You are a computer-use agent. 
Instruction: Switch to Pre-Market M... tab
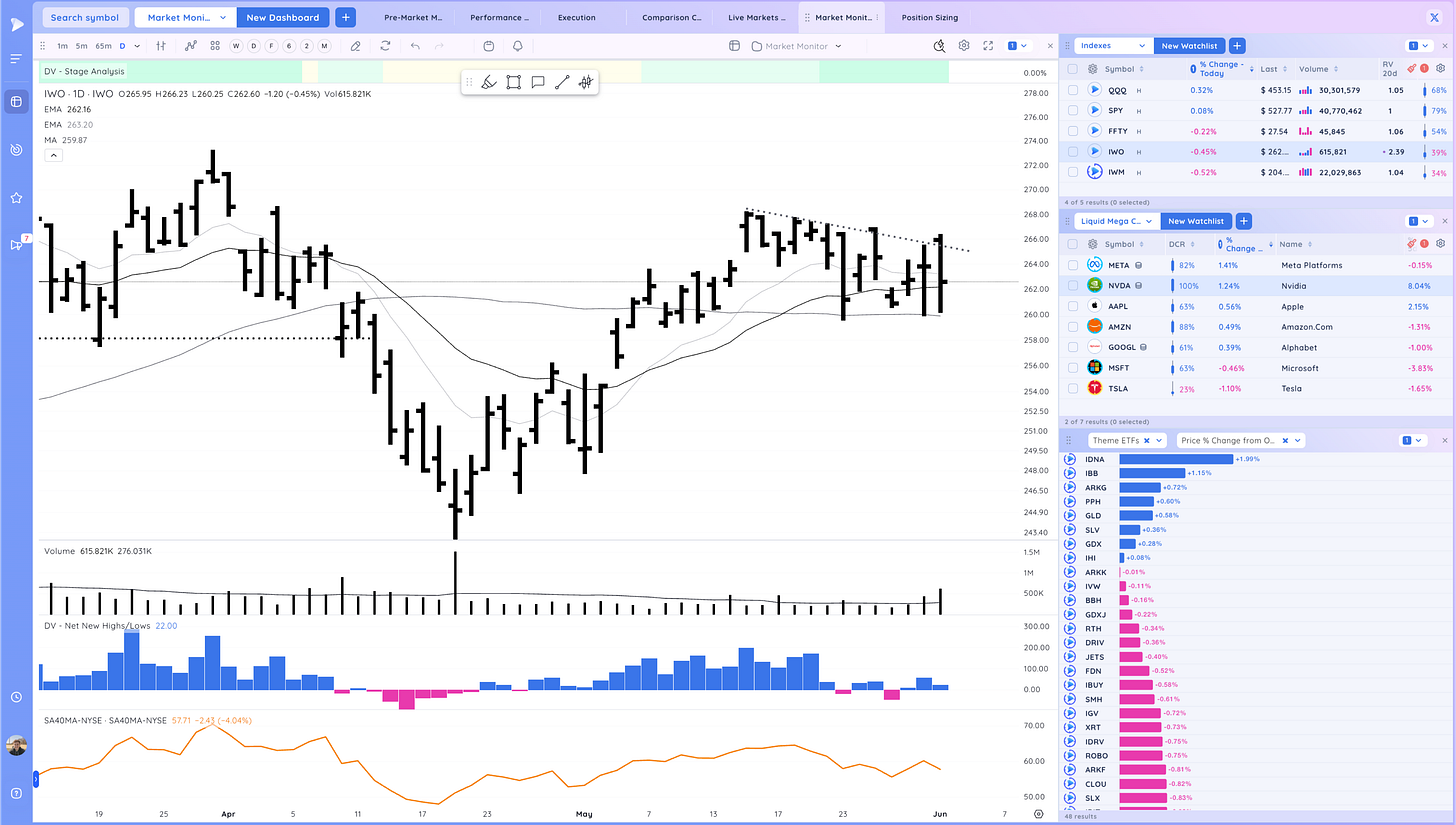pyautogui.click(x=415, y=17)
